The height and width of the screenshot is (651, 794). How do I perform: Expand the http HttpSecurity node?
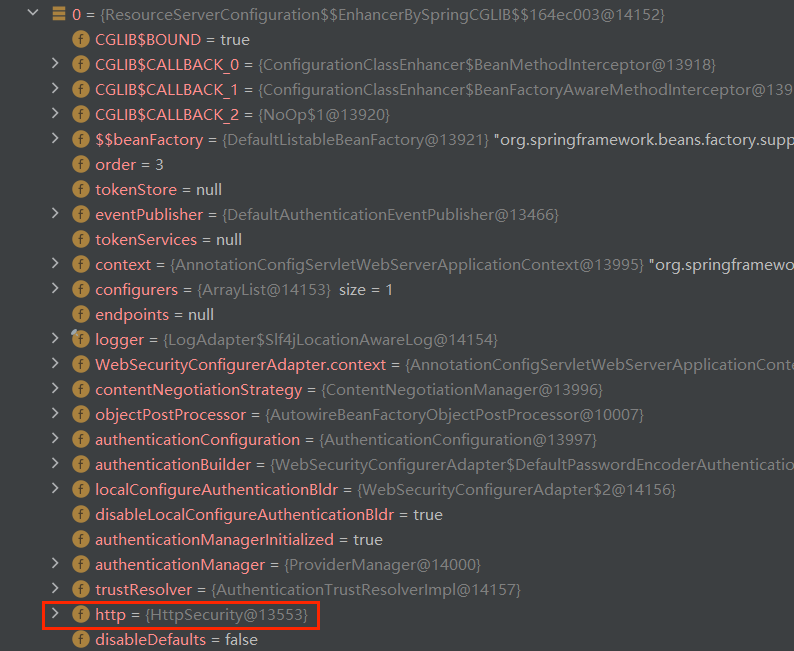pos(56,614)
